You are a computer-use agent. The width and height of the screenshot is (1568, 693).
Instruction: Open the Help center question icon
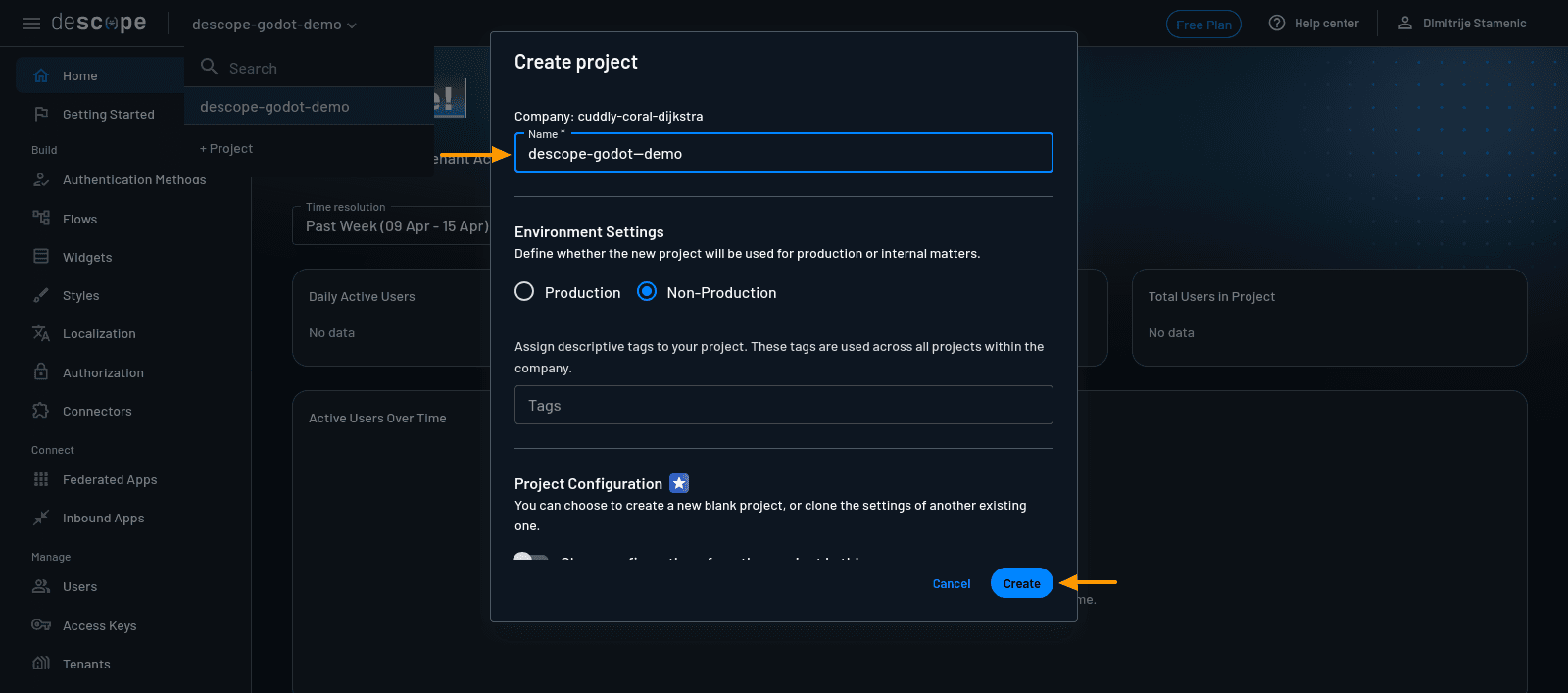click(x=1276, y=24)
